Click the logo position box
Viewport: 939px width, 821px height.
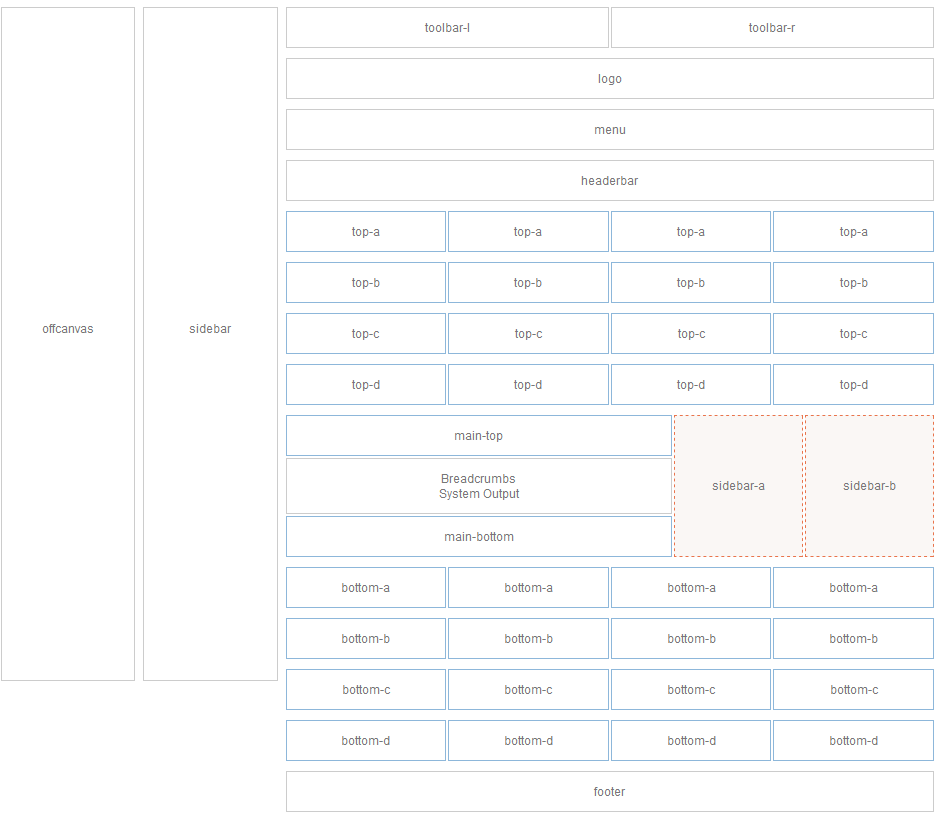coord(609,79)
